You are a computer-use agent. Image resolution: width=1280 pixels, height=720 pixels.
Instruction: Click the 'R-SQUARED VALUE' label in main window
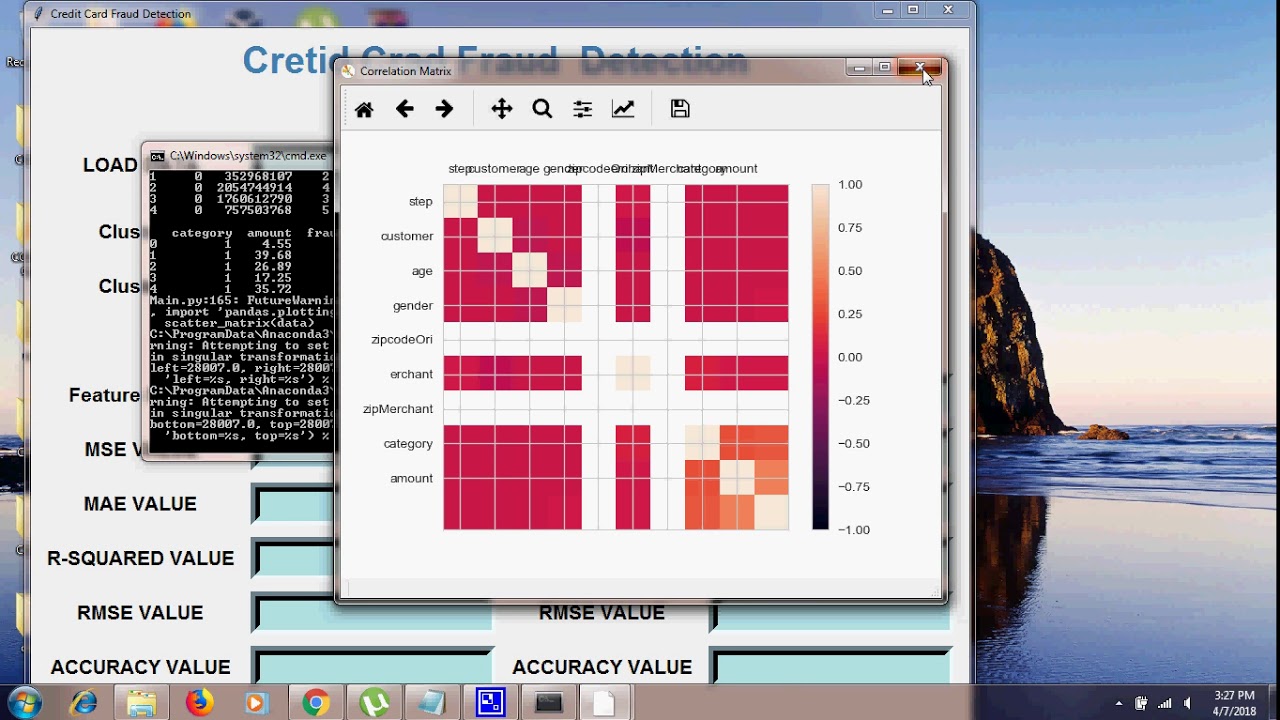[x=141, y=558]
